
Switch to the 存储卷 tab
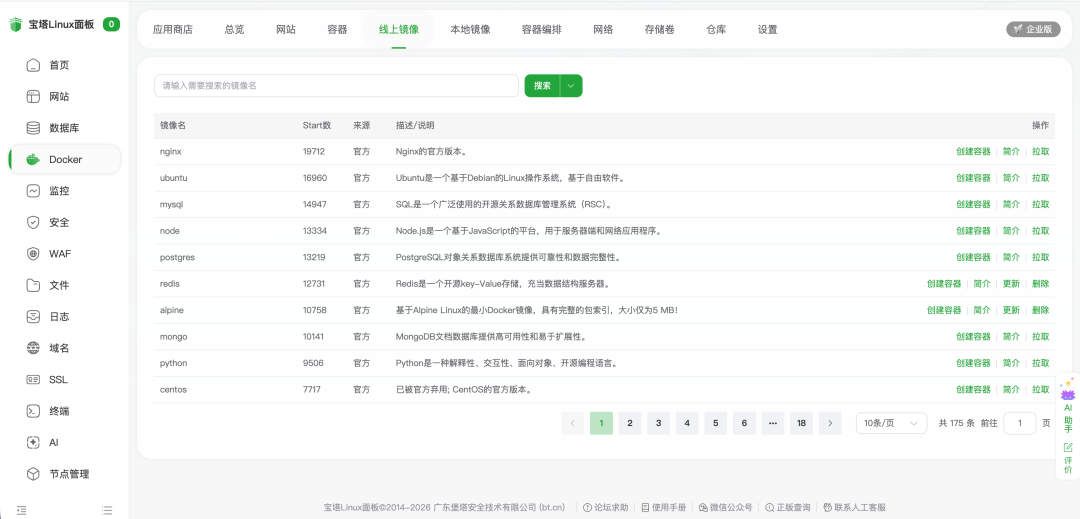pos(659,30)
